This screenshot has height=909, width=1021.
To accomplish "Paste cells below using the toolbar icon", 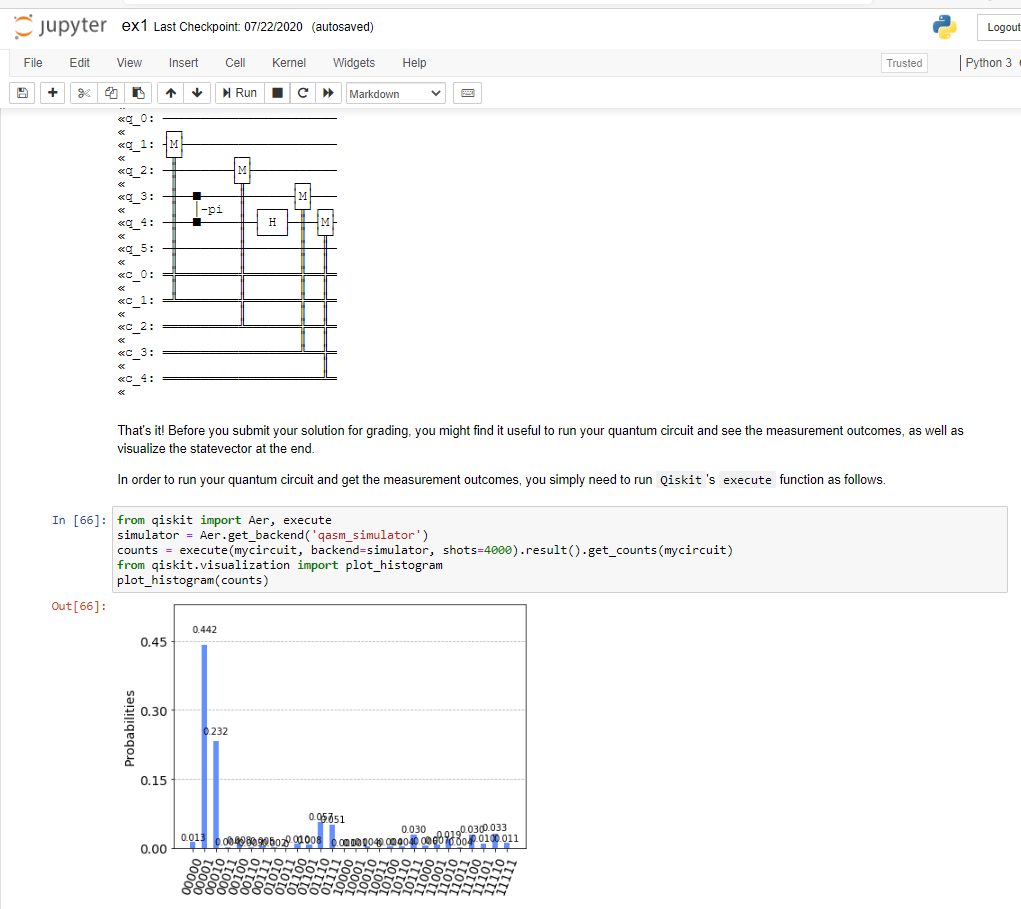I will coord(135,93).
